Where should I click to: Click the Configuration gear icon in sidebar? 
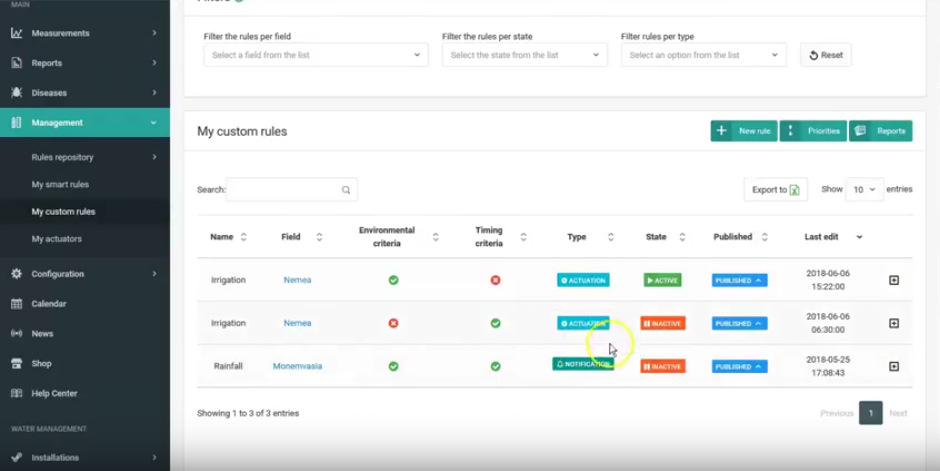17,274
